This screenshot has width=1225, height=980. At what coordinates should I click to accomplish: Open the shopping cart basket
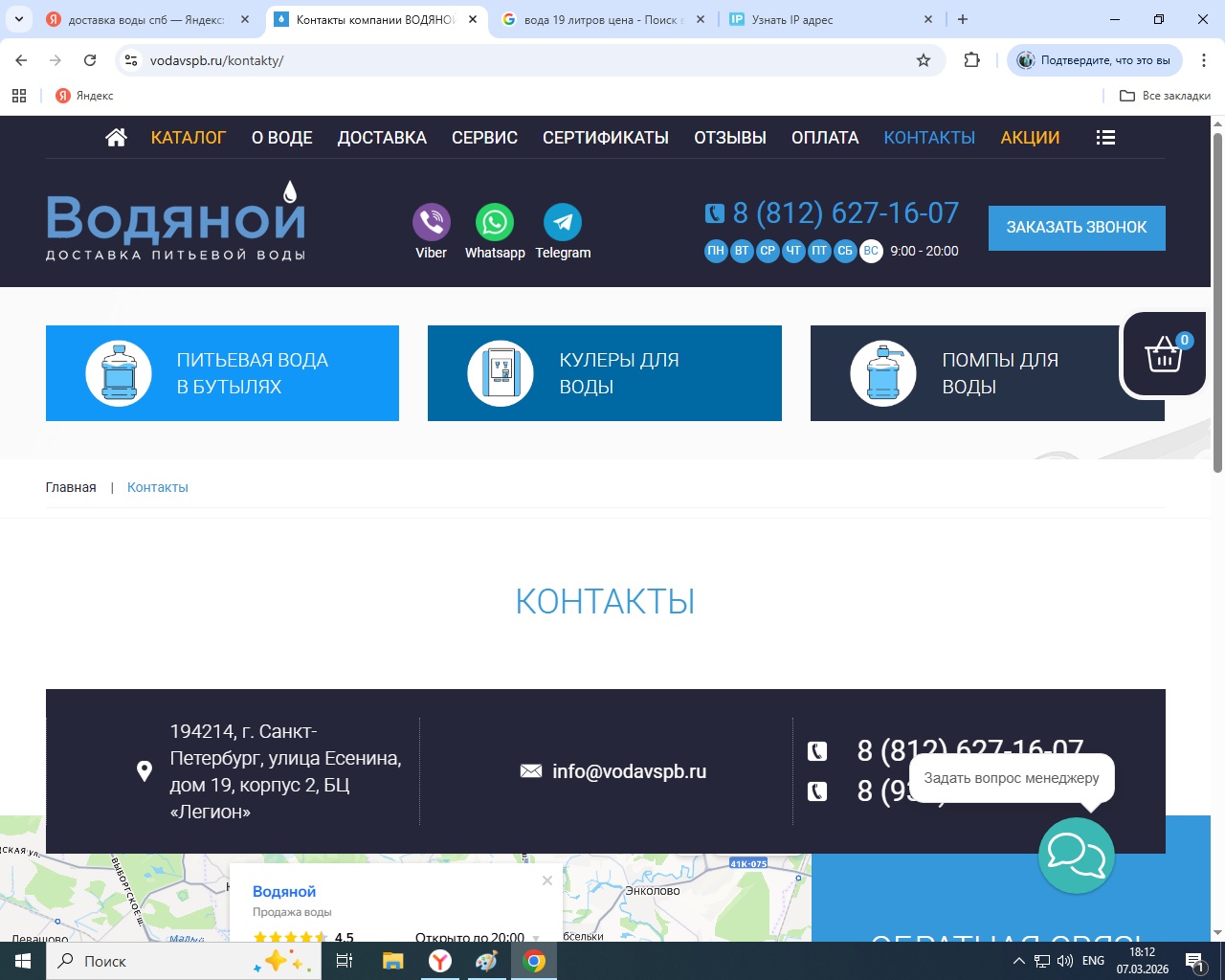(x=1164, y=354)
